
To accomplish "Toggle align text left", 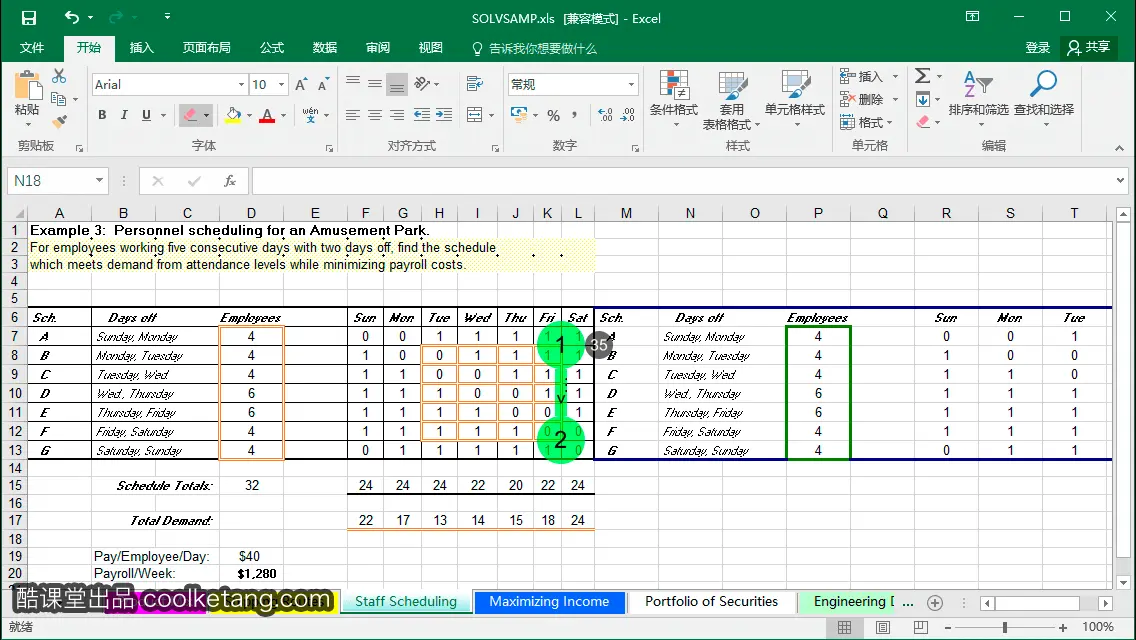I will tap(353, 115).
